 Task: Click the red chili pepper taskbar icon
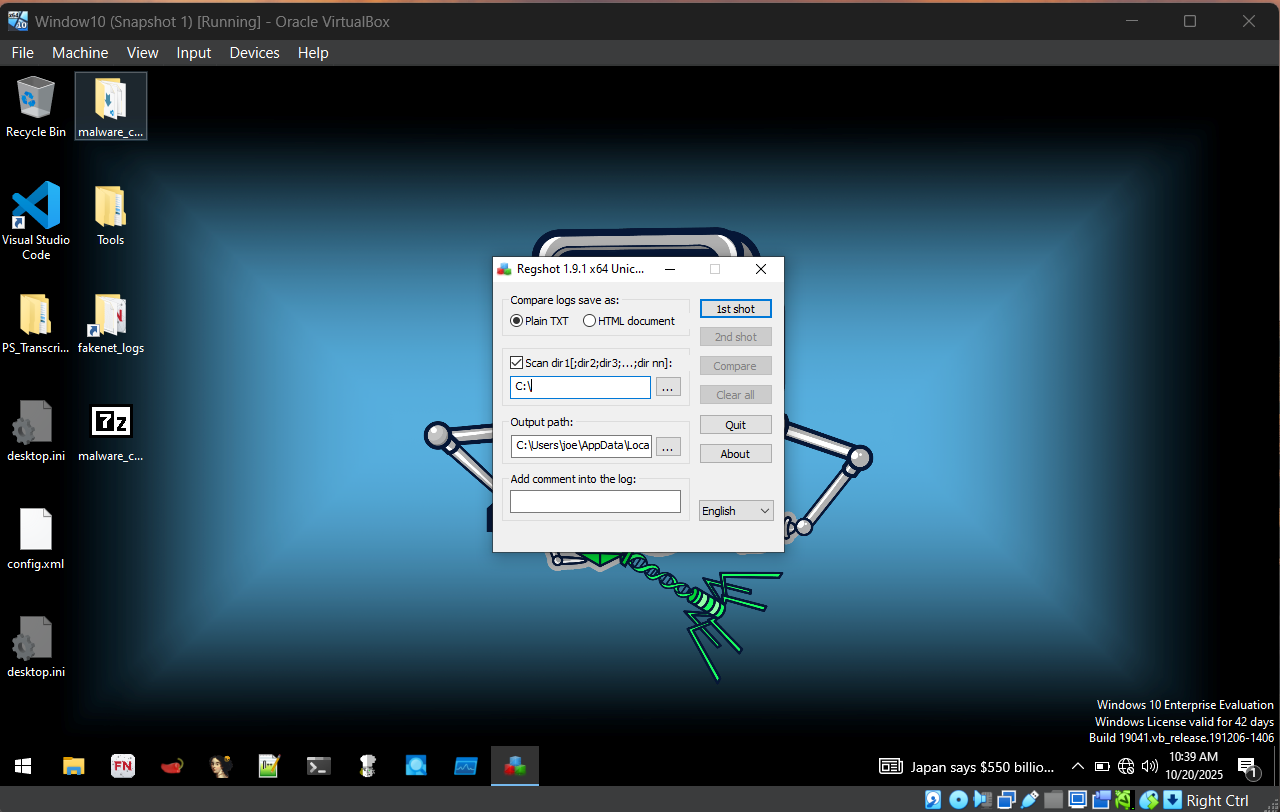click(x=172, y=766)
